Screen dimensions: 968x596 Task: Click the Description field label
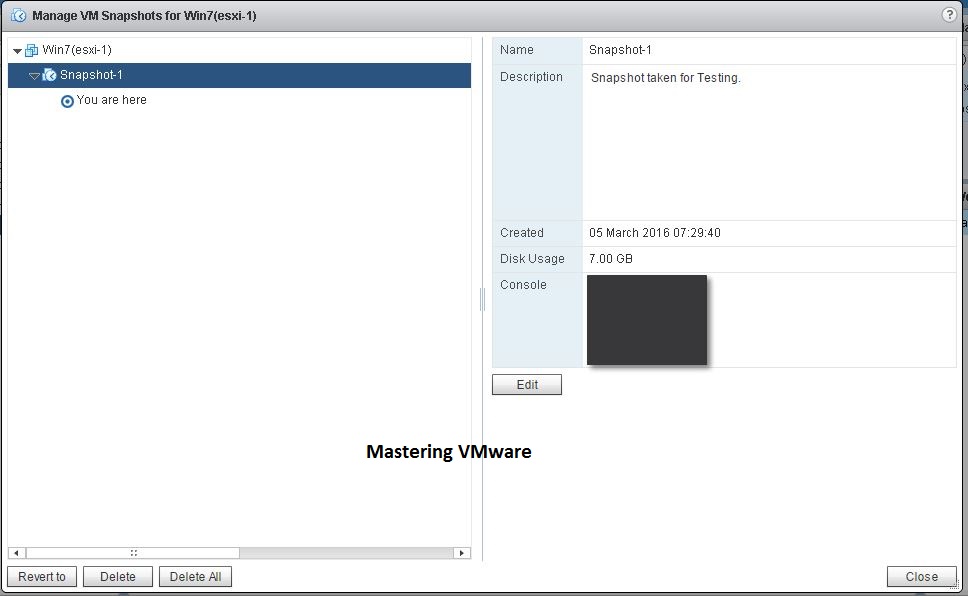pyautogui.click(x=531, y=77)
